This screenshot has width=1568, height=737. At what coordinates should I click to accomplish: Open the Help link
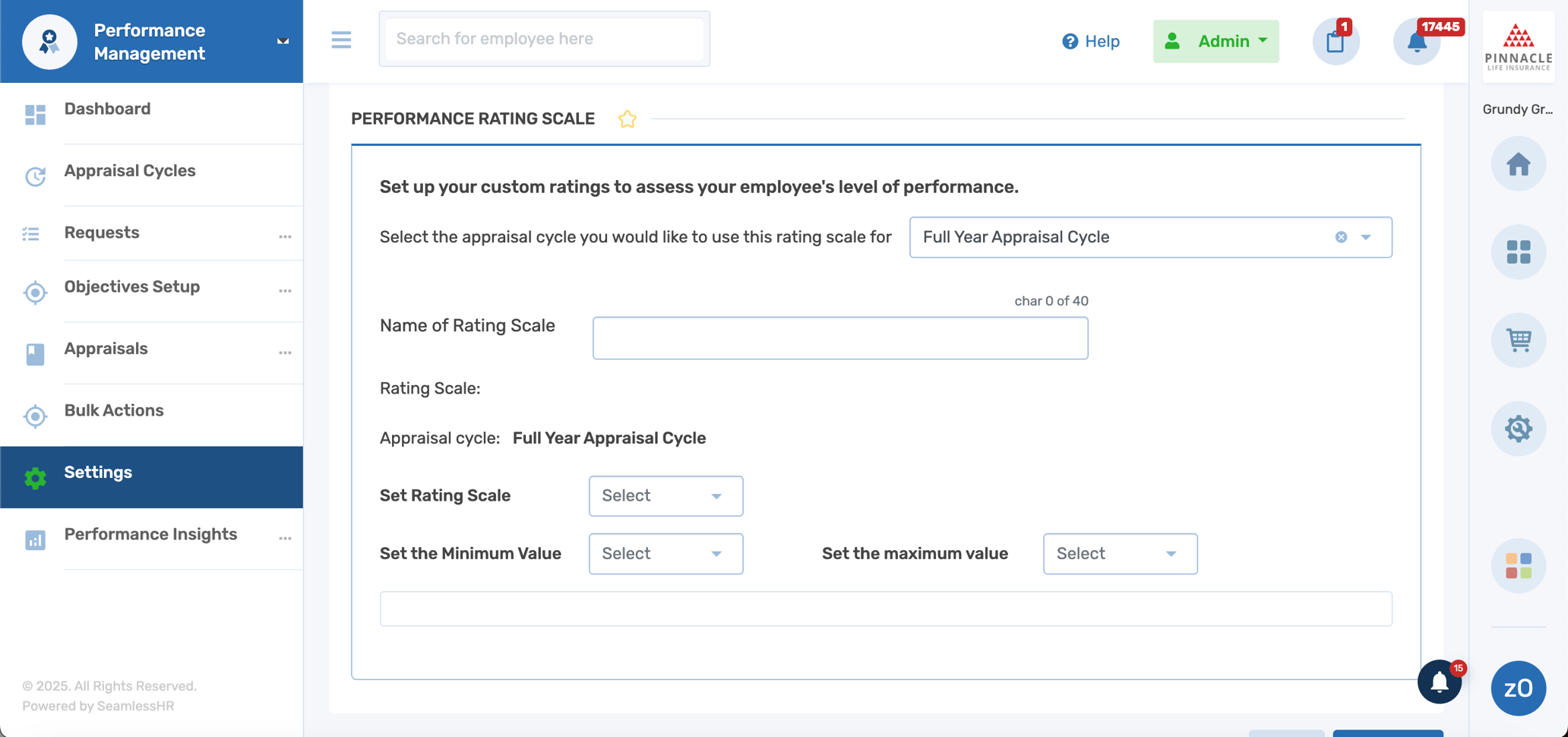1090,41
